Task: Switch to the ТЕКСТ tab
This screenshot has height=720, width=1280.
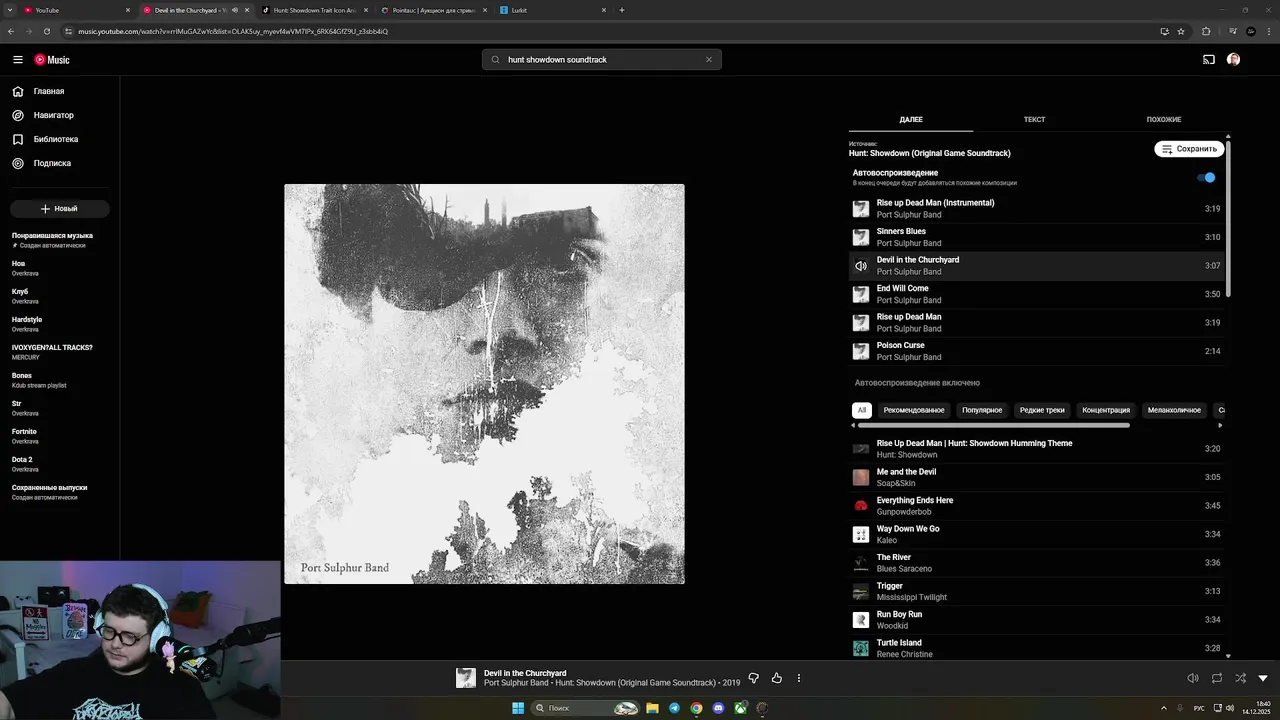Action: tap(1034, 119)
